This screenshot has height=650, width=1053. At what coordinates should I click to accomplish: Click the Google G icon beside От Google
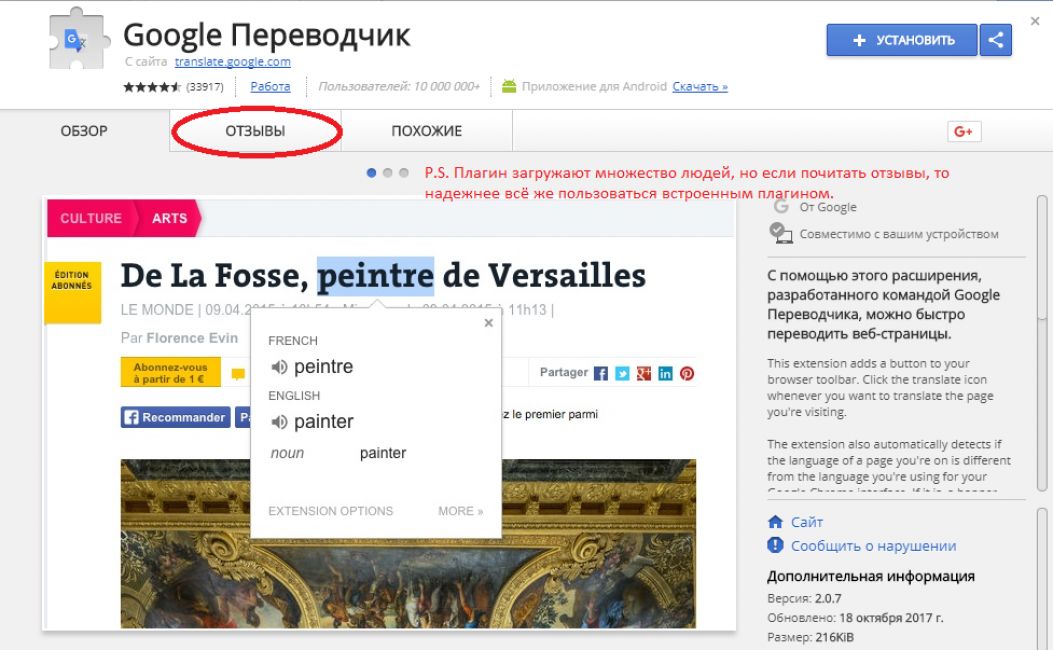pos(781,206)
